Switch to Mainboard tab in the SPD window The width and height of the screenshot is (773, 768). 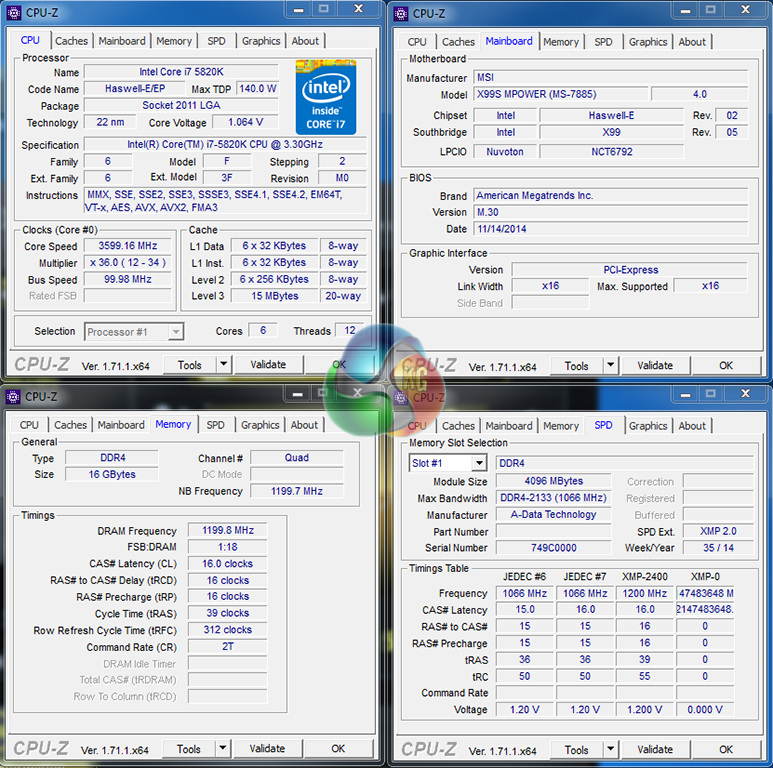point(509,426)
